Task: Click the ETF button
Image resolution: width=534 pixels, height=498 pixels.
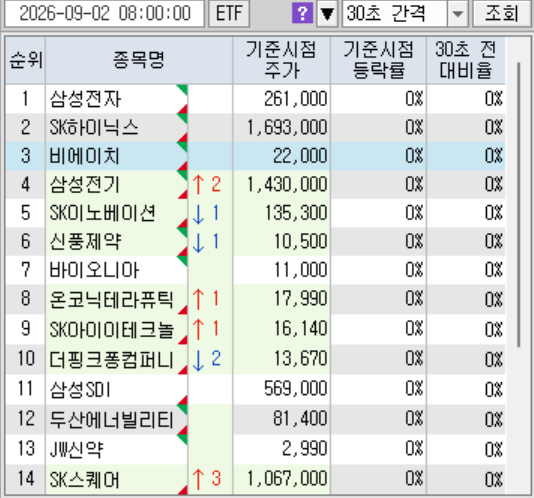Action: pos(229,14)
